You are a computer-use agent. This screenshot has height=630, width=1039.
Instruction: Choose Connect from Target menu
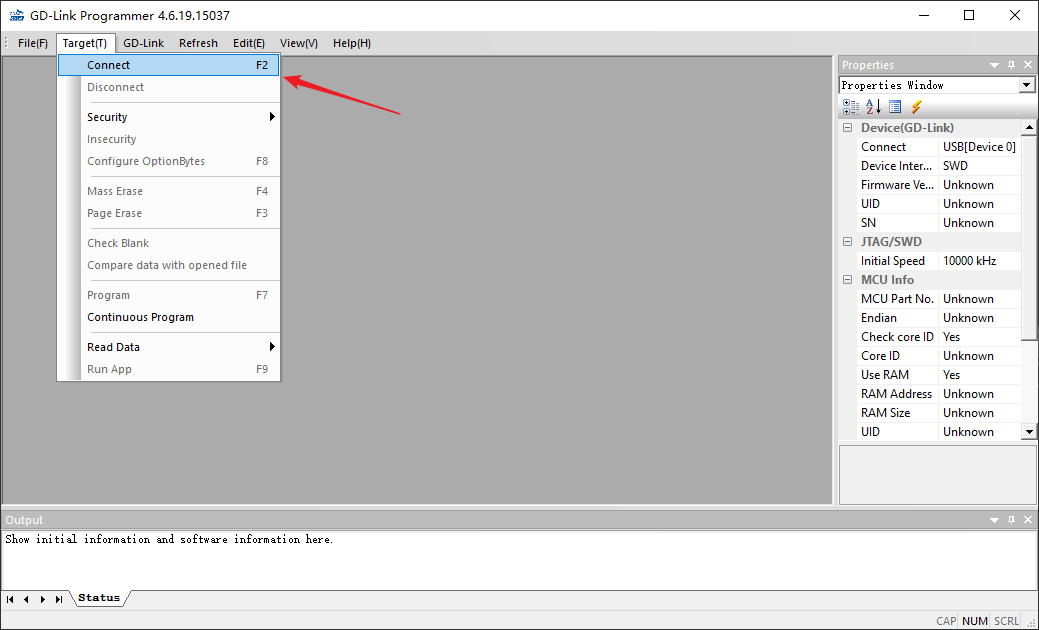coord(168,65)
